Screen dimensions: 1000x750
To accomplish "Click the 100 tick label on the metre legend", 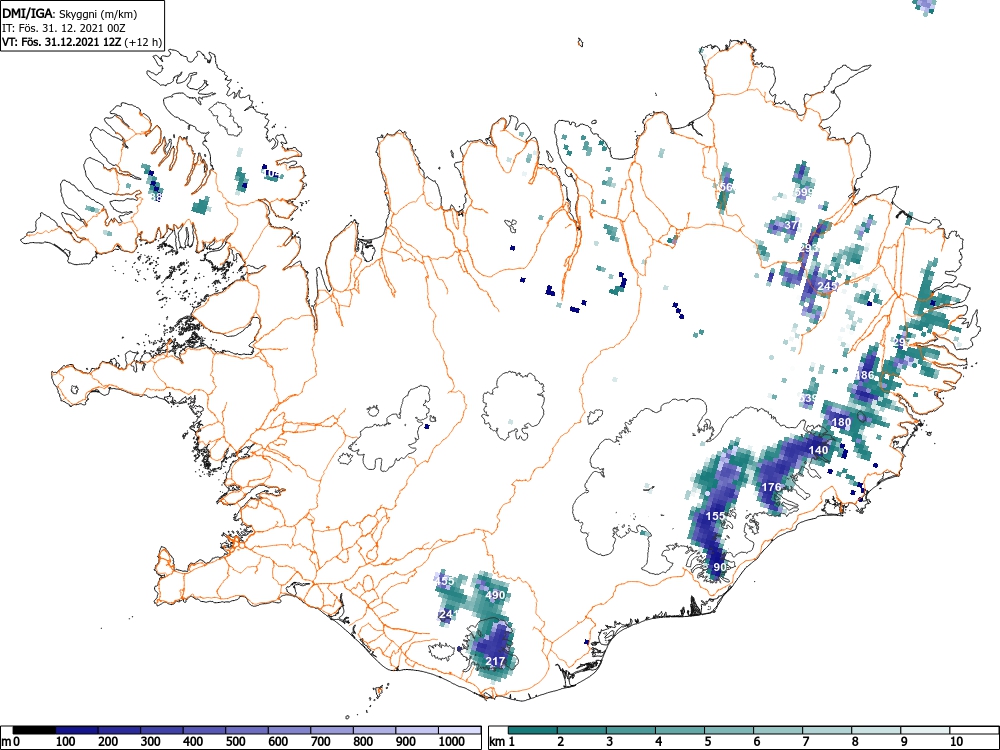I will 66,742.
